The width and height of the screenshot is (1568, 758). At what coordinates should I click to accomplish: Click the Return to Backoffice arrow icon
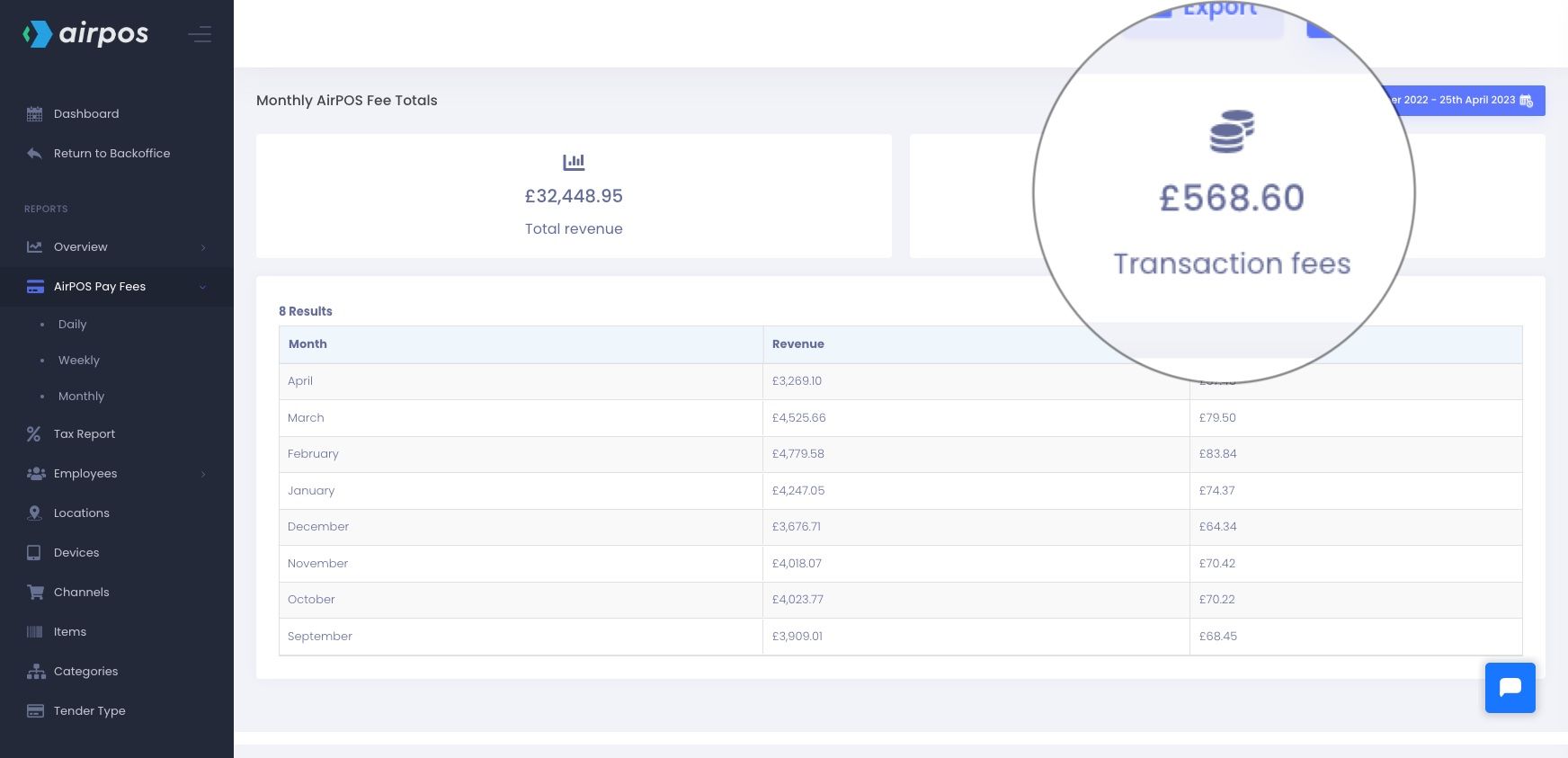(34, 154)
